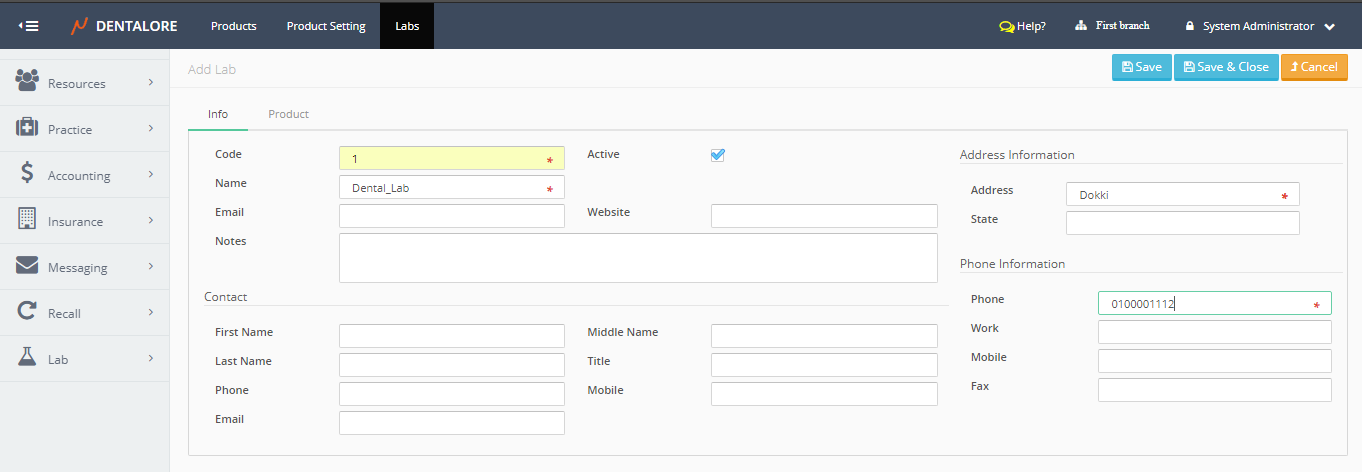Collapse sidebar using the hamburger menu icon
Image resolution: width=1362 pixels, height=472 pixels.
pos(29,26)
